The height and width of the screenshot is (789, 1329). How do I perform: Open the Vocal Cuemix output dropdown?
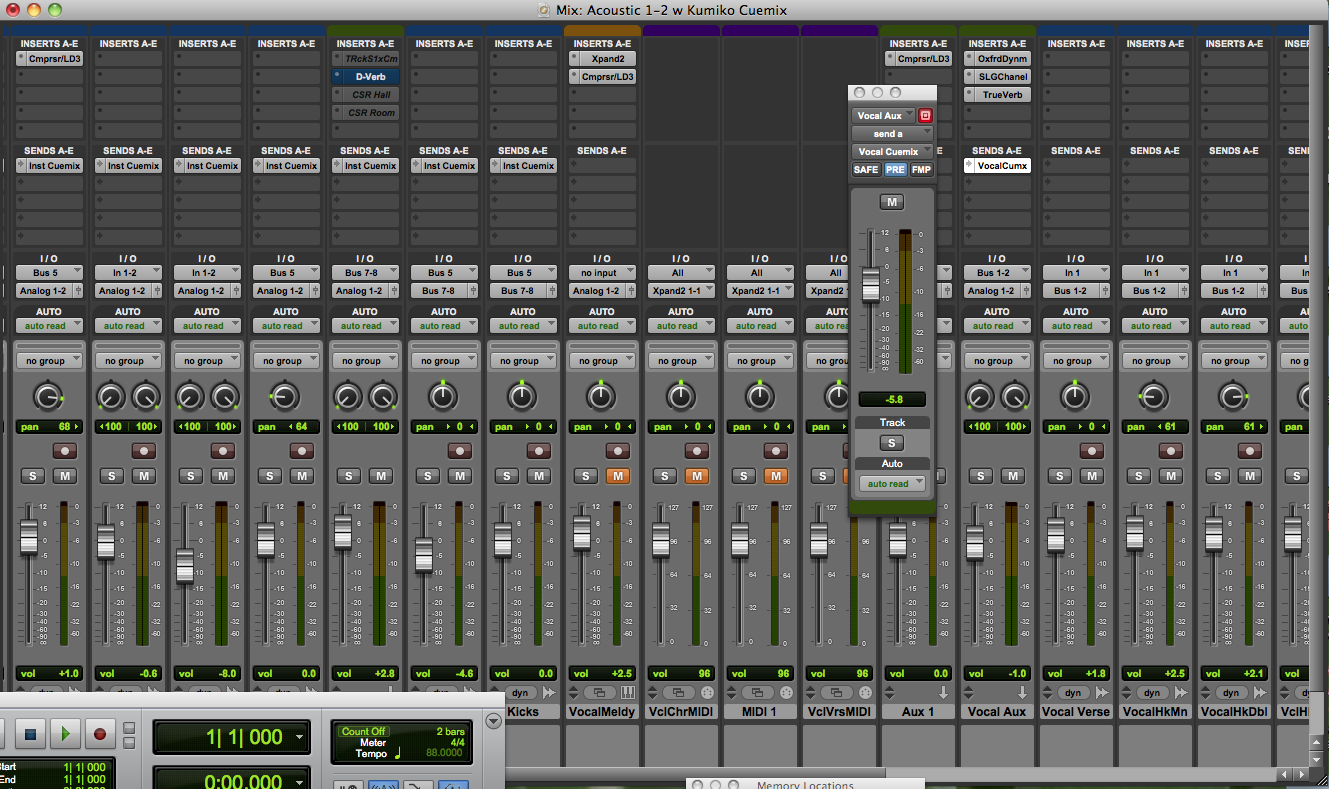pyautogui.click(x=892, y=152)
